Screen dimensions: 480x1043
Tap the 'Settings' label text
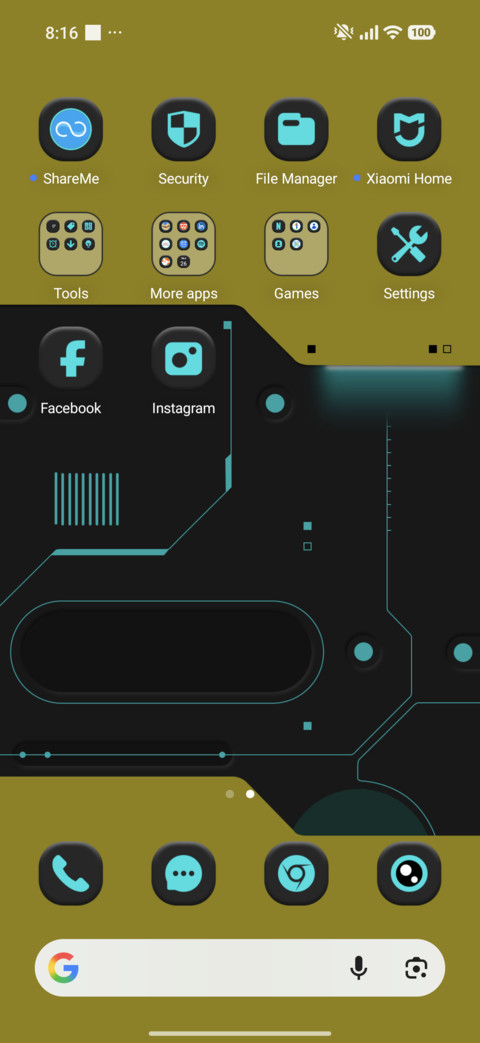click(409, 293)
